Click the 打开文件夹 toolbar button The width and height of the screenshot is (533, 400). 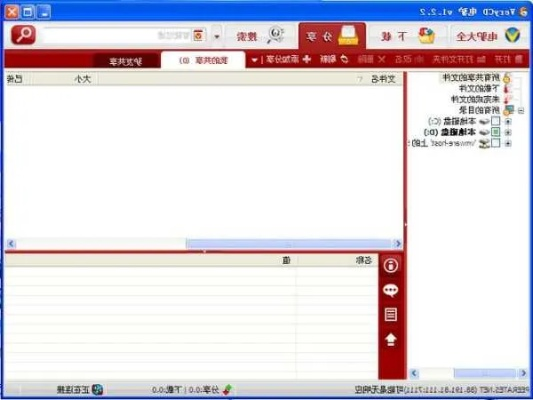pos(459,59)
